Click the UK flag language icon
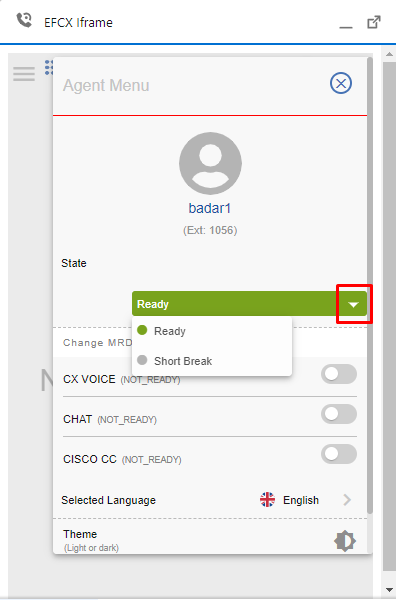396x600 pixels. [x=267, y=499]
